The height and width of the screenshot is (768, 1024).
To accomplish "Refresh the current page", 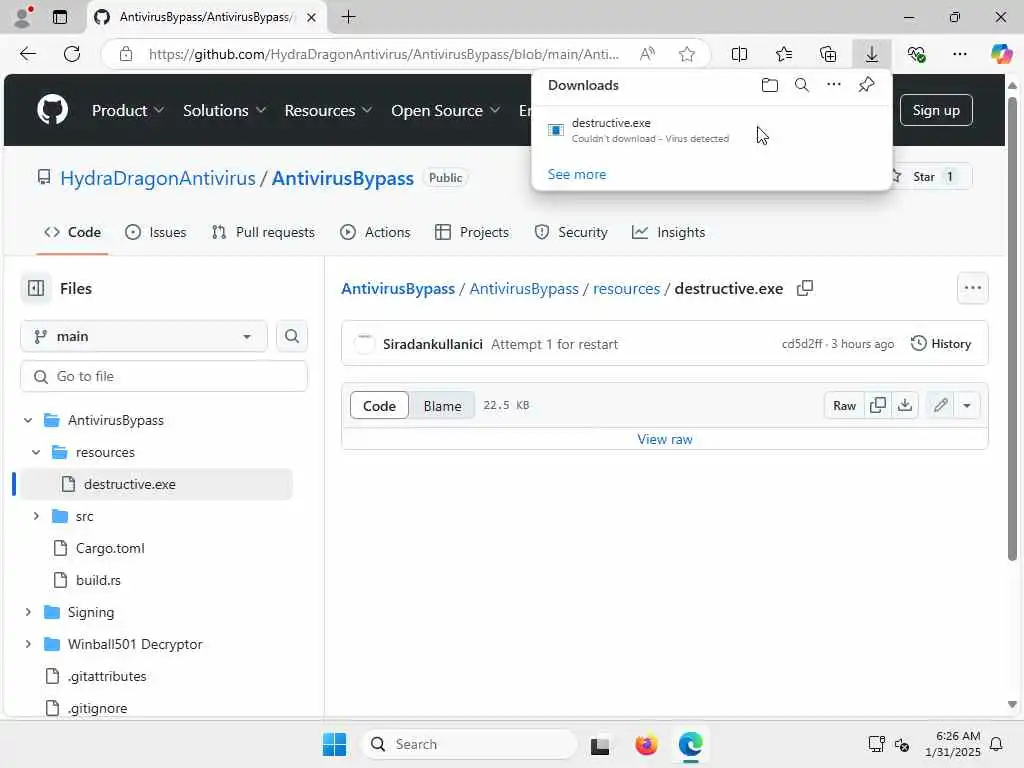I will pyautogui.click(x=72, y=54).
